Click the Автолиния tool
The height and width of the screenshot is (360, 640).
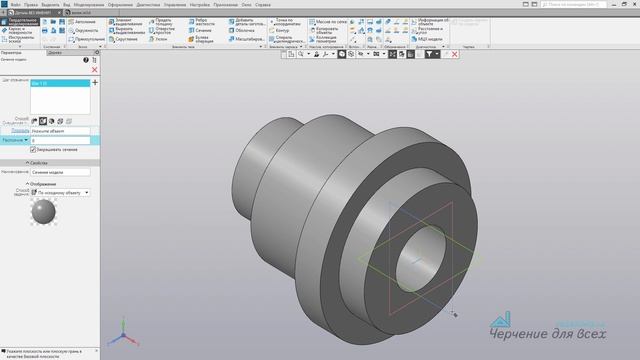[82, 22]
